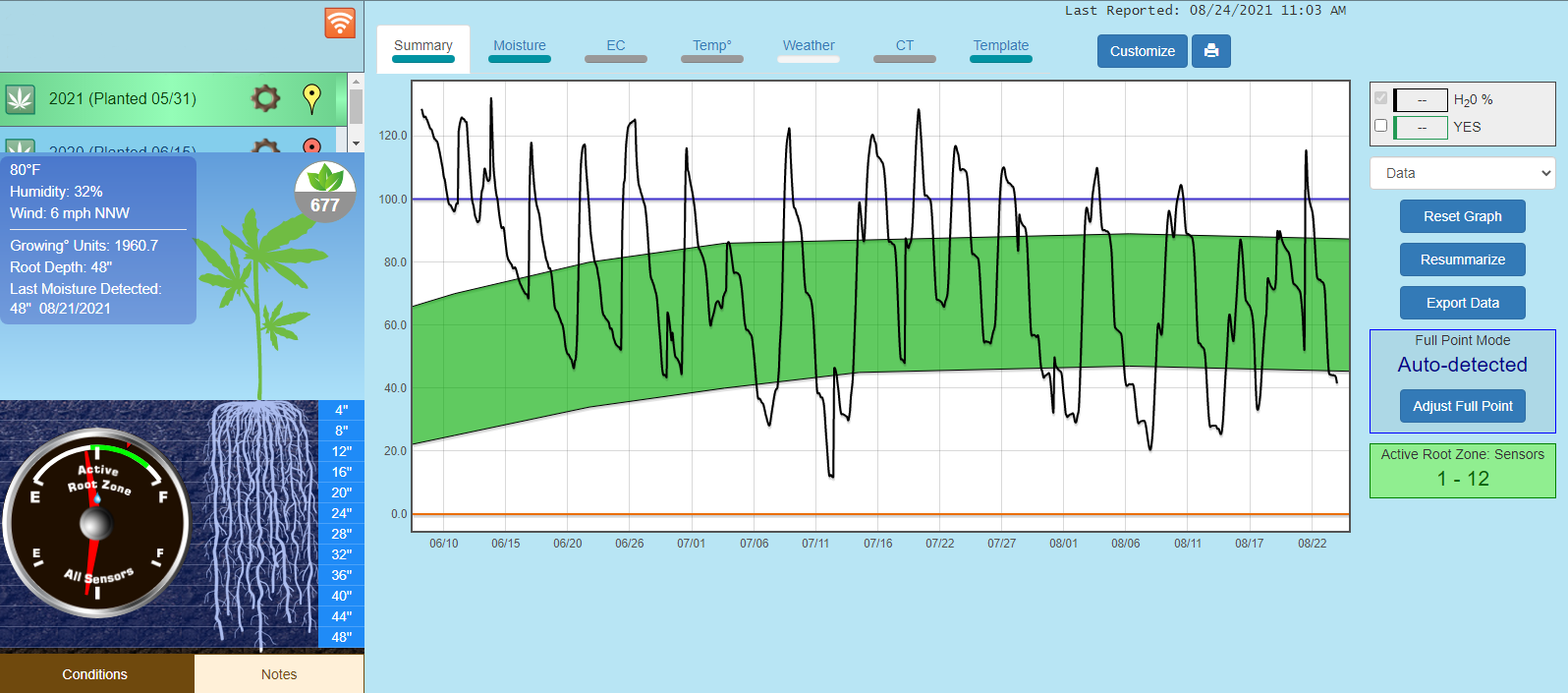Click the Last Reported timestamp

click(x=1205, y=11)
